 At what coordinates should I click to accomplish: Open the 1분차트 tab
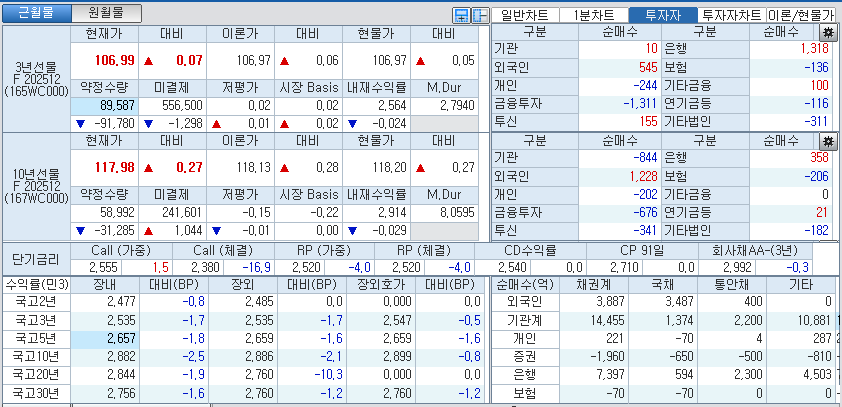593,15
